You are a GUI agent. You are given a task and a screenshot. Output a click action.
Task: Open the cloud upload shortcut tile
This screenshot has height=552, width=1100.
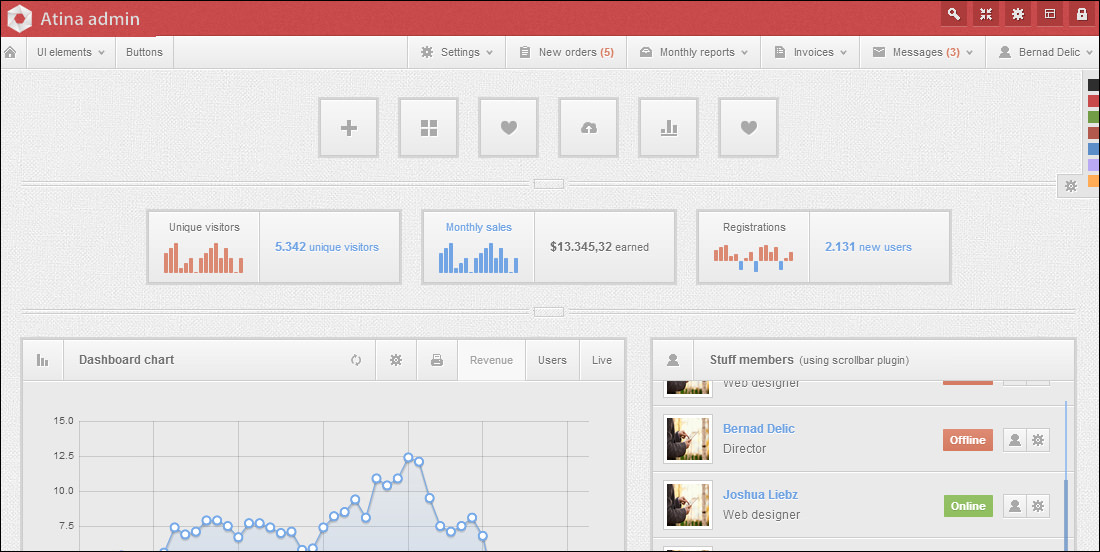tap(589, 128)
